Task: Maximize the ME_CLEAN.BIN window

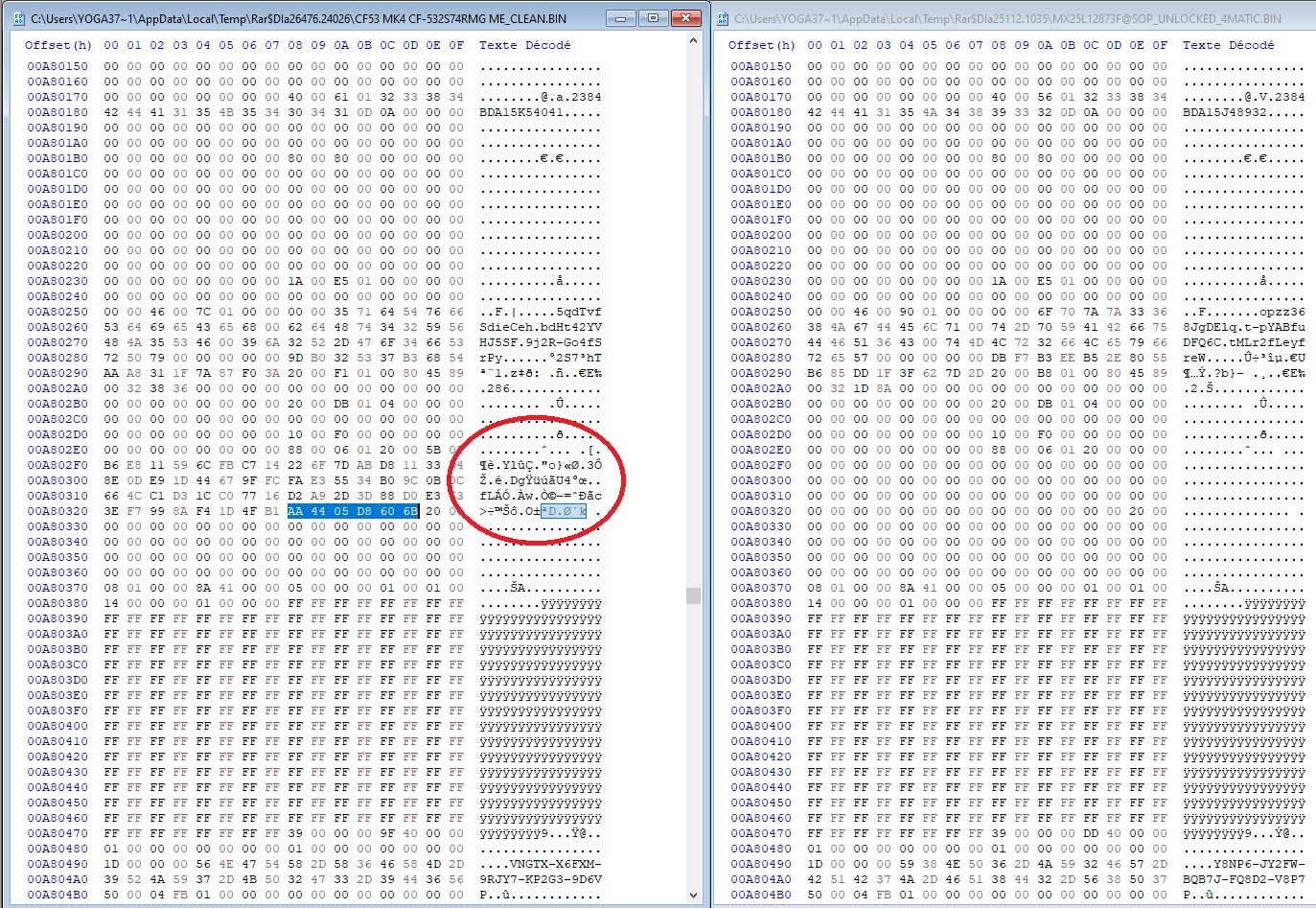Action: [x=652, y=18]
